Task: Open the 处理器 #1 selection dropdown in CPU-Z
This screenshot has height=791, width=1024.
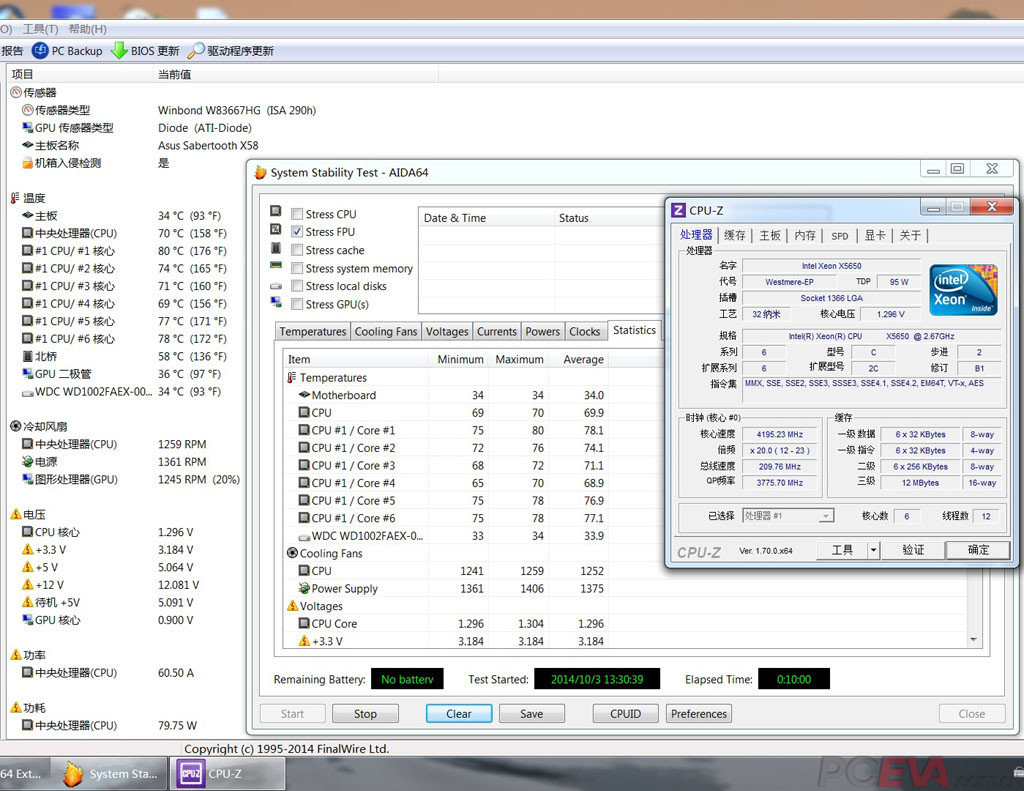Action: coord(826,516)
